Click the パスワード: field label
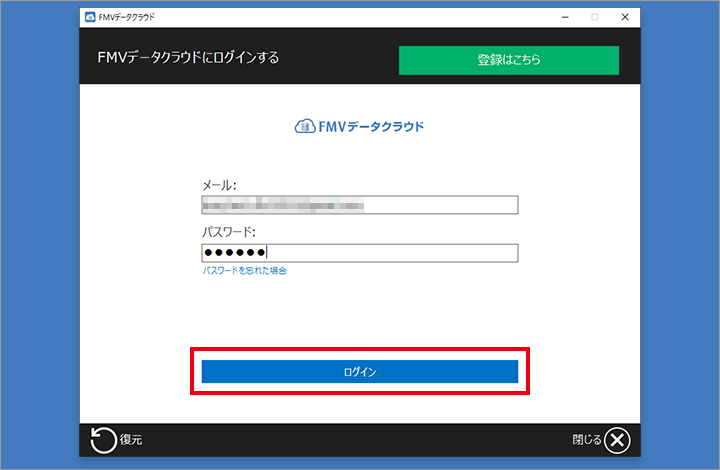This screenshot has width=720, height=470. [229, 232]
